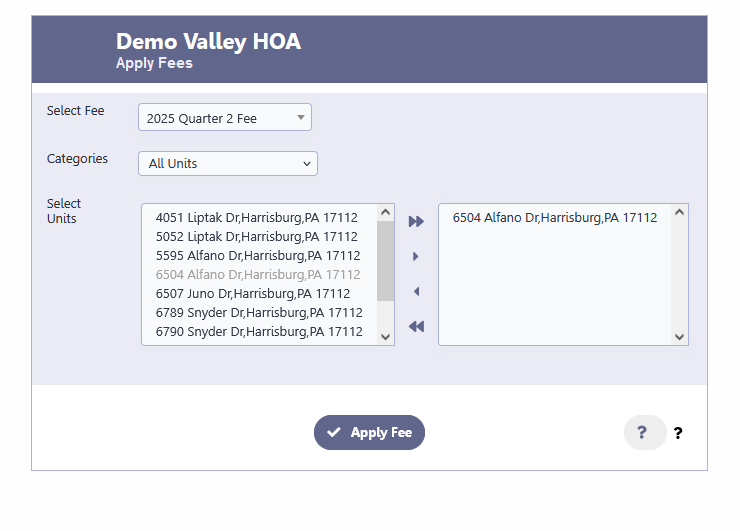
Task: Add selected unit with single right arrow
Action: 416,256
